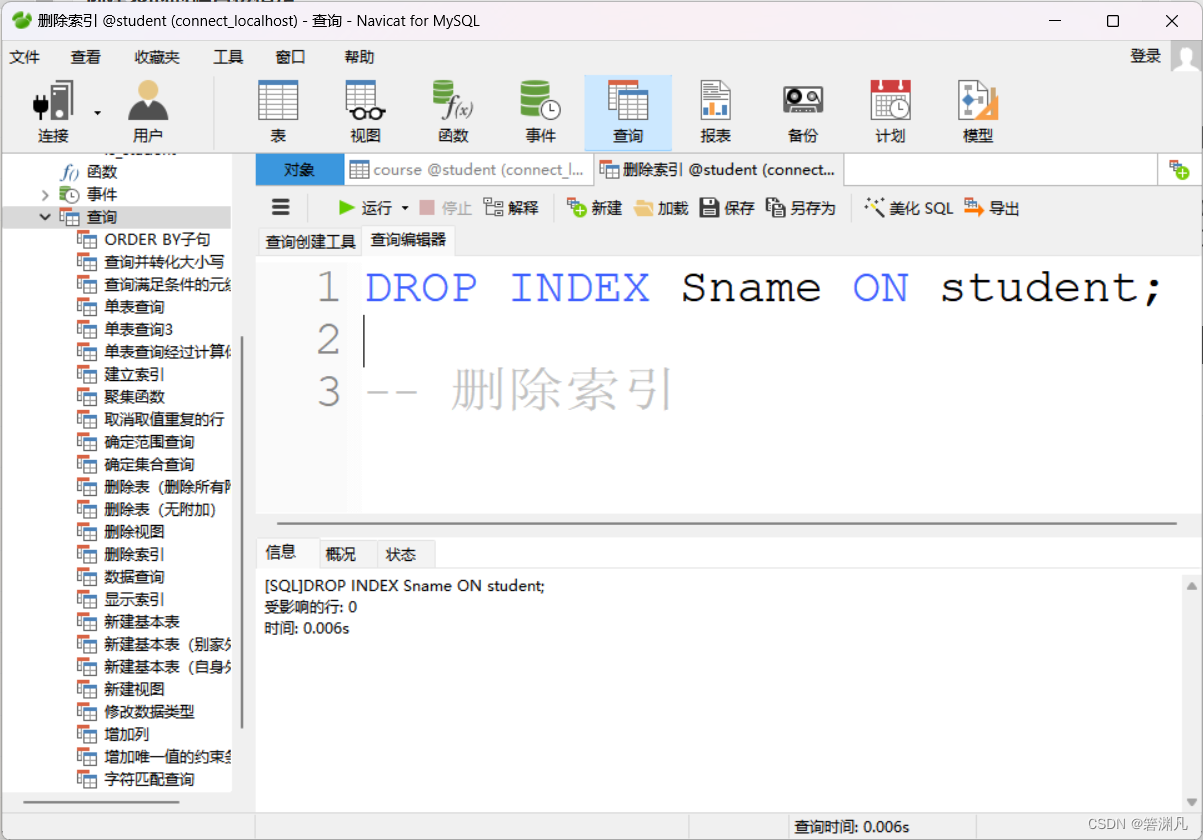Save the query with 保存
Image resolution: width=1203 pixels, height=840 pixels.
pos(727,208)
